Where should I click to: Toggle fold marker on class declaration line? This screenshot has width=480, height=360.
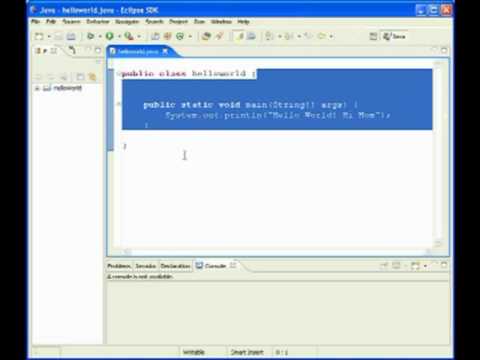(x=118, y=73)
